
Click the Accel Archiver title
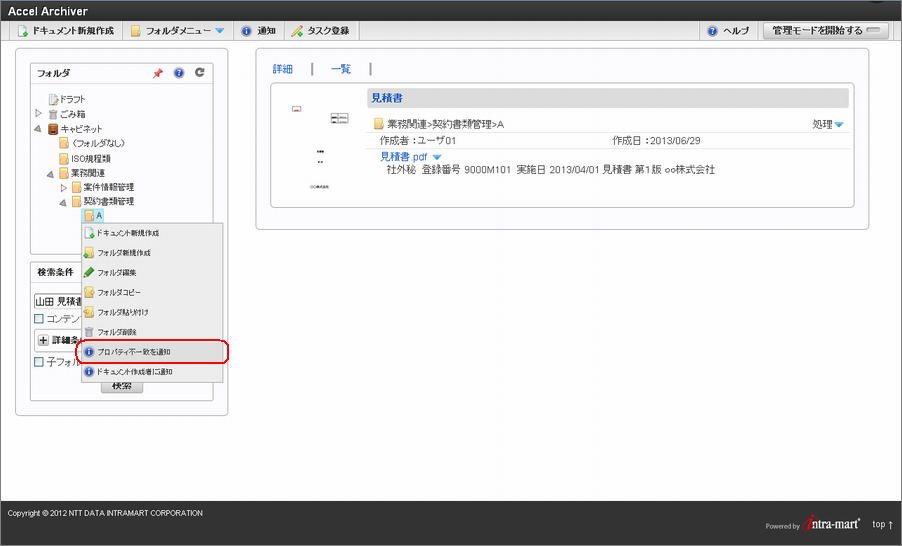pyautogui.click(x=48, y=11)
